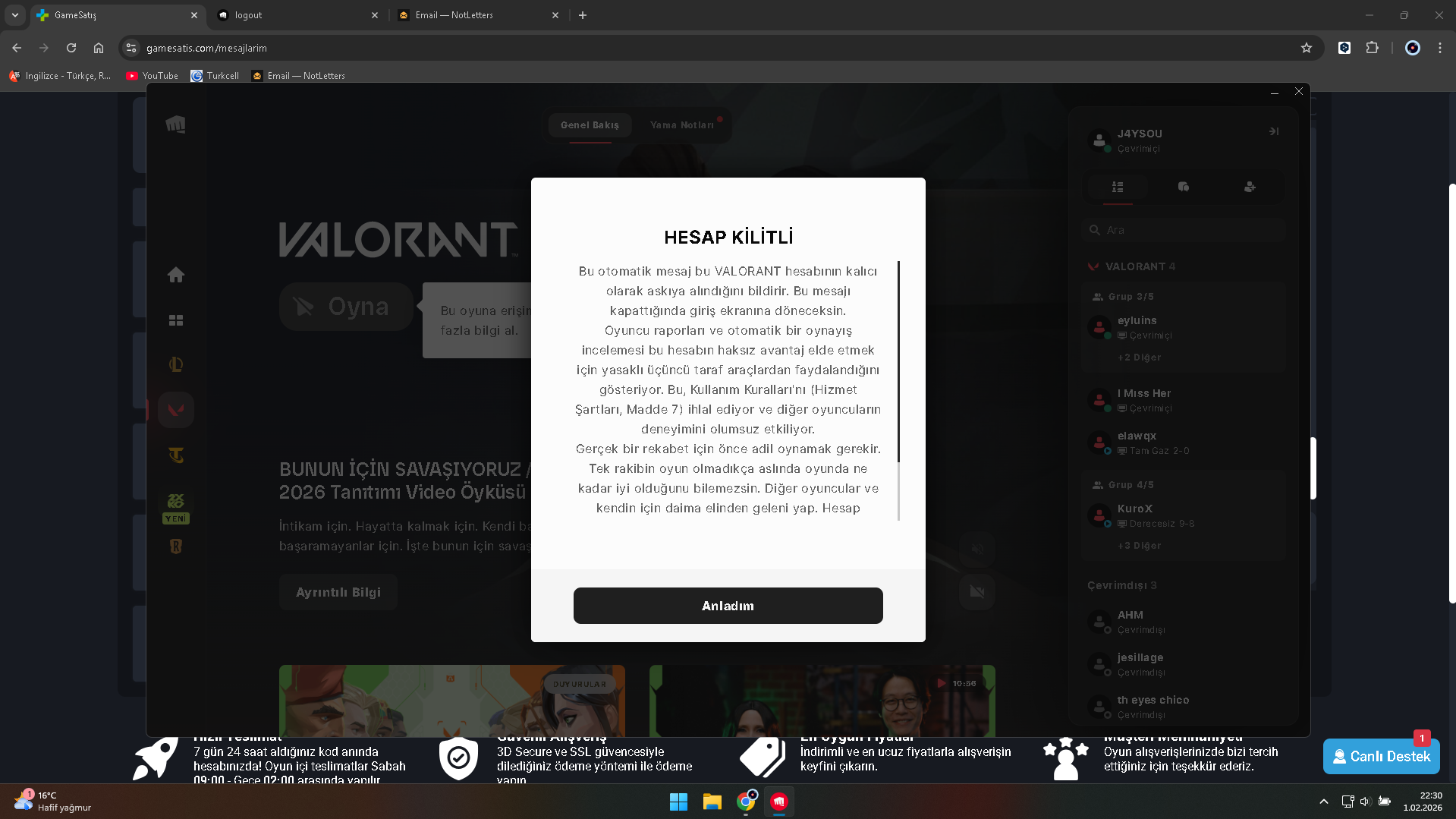The height and width of the screenshot is (819, 1456).
Task: Click the Chrome reload icon
Action: [x=71, y=48]
